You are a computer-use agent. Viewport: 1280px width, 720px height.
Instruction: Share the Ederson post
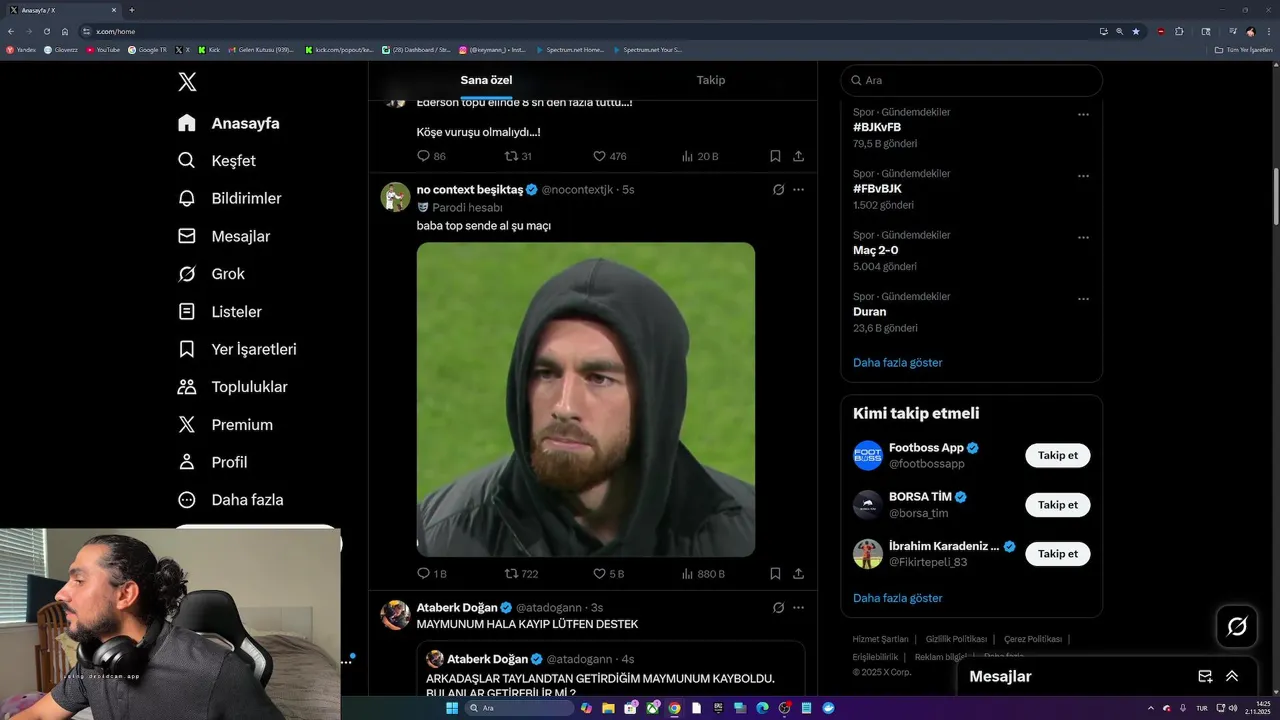(x=798, y=156)
